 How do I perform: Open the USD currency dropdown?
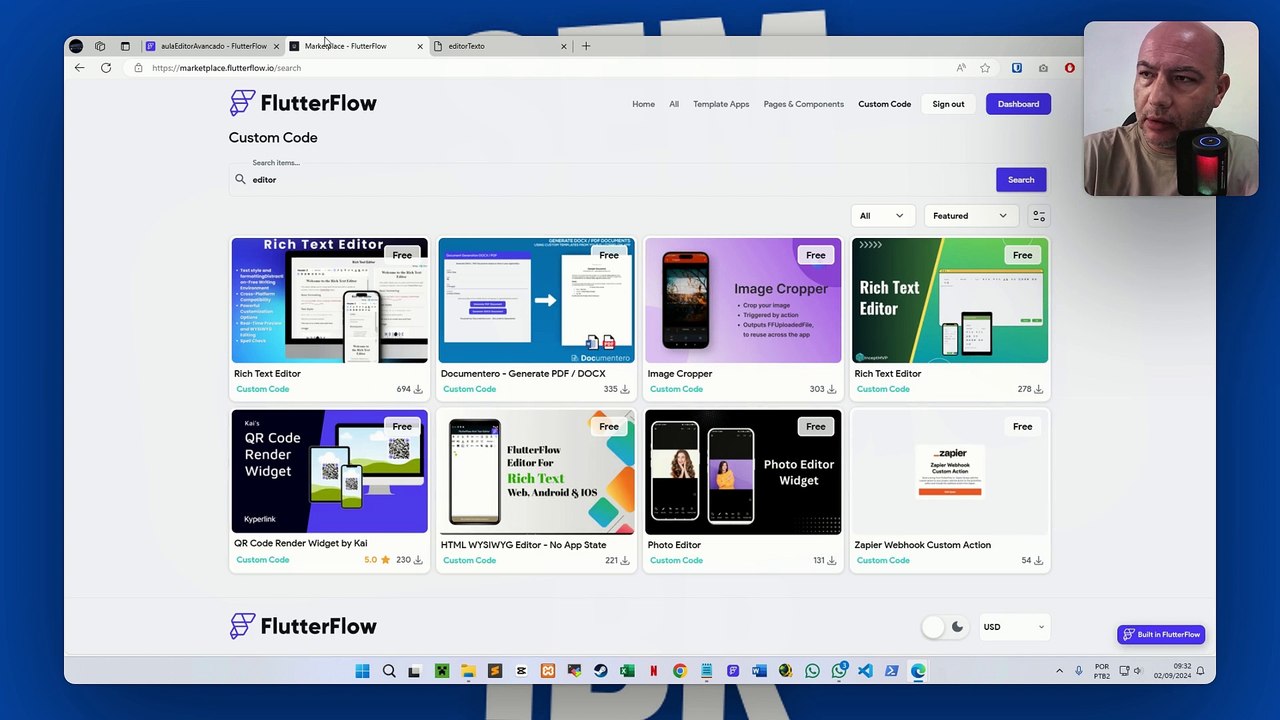pyautogui.click(x=1014, y=627)
